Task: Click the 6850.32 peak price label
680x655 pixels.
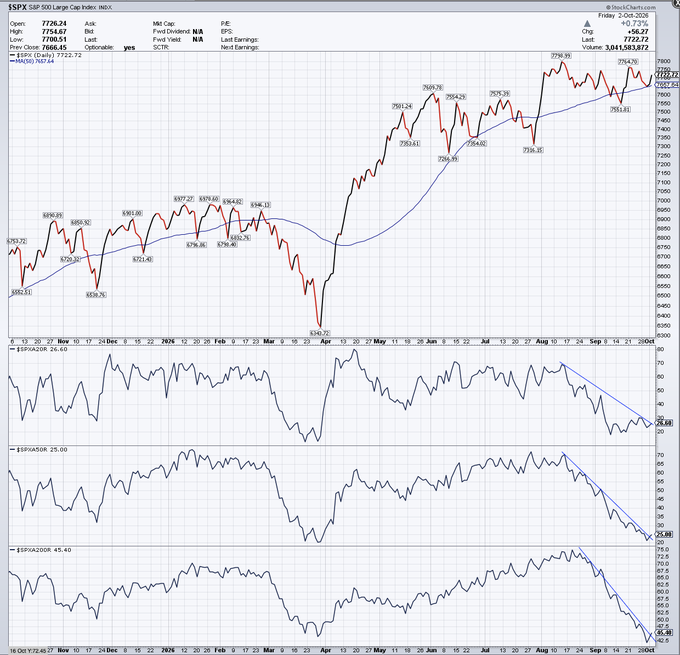Action: point(80,223)
